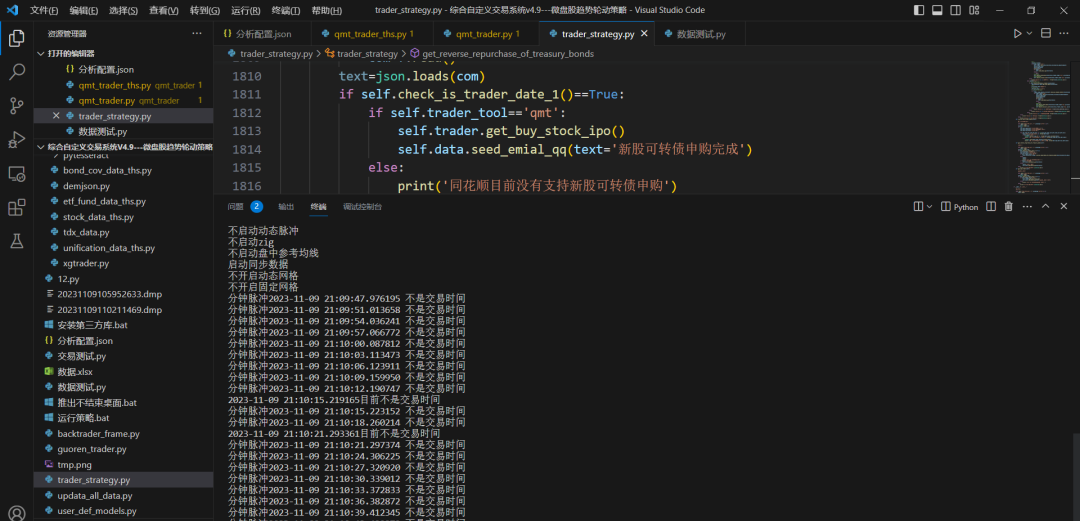Viewport: 1080px width, 521px height.
Task: Open the Search view in activity bar
Action: pyautogui.click(x=17, y=72)
